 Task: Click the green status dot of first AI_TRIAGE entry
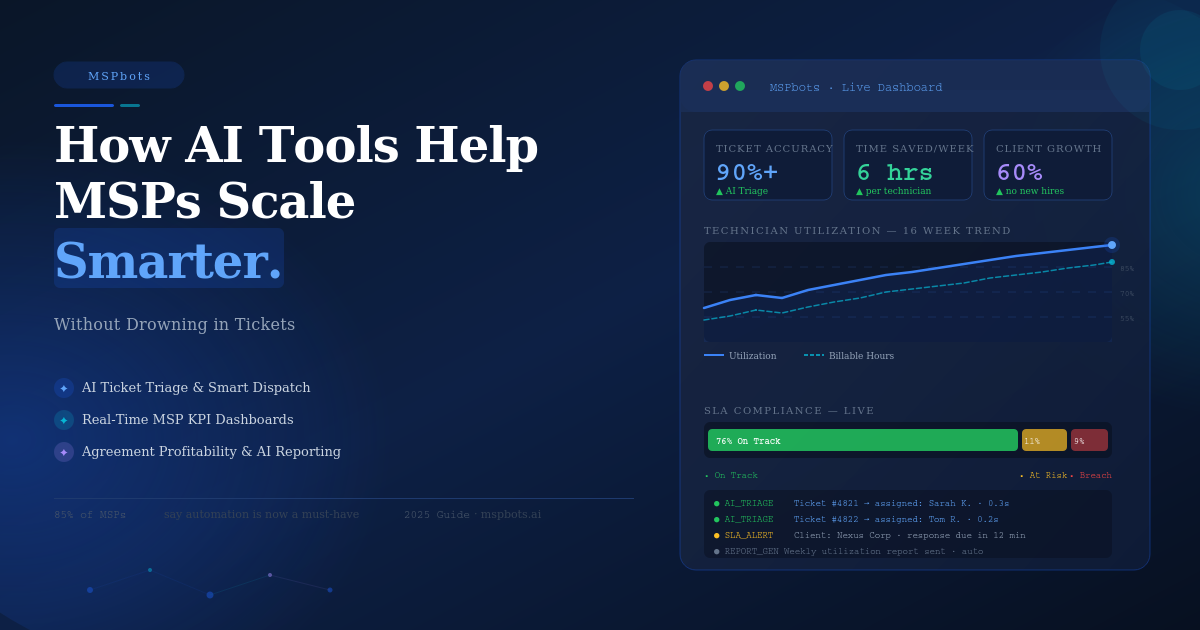tap(717, 504)
